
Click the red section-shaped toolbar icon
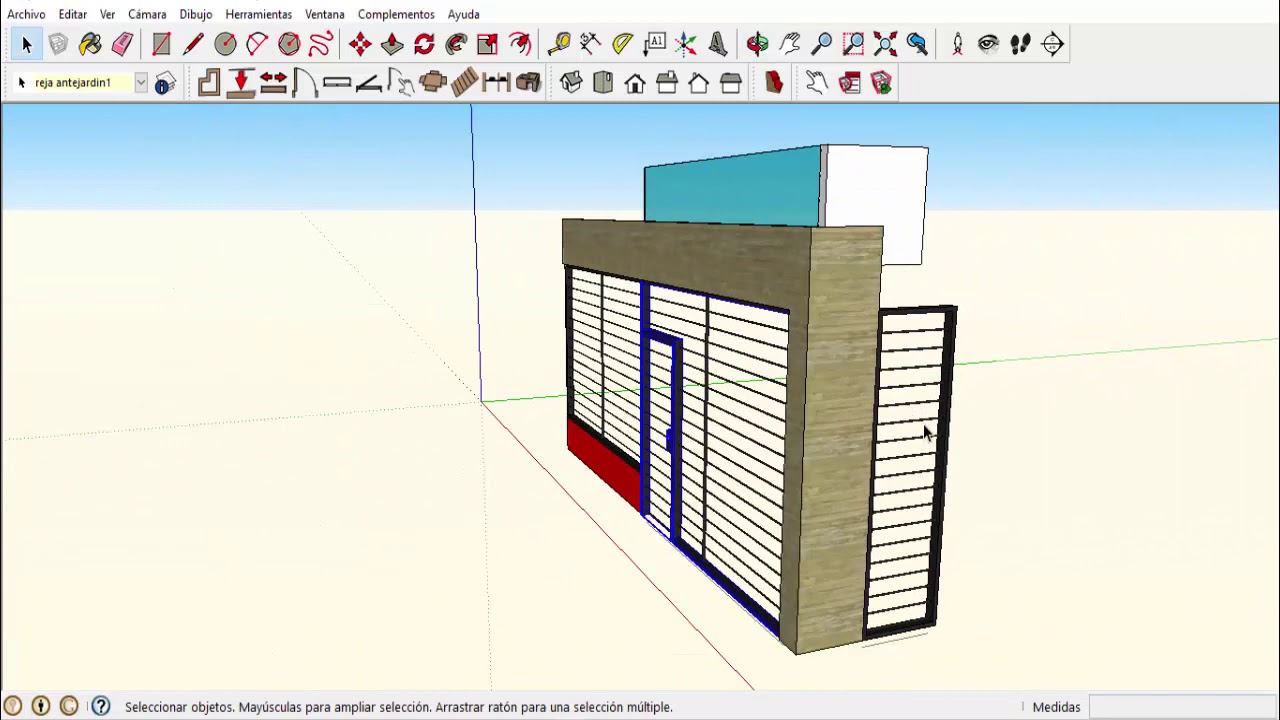coord(774,83)
